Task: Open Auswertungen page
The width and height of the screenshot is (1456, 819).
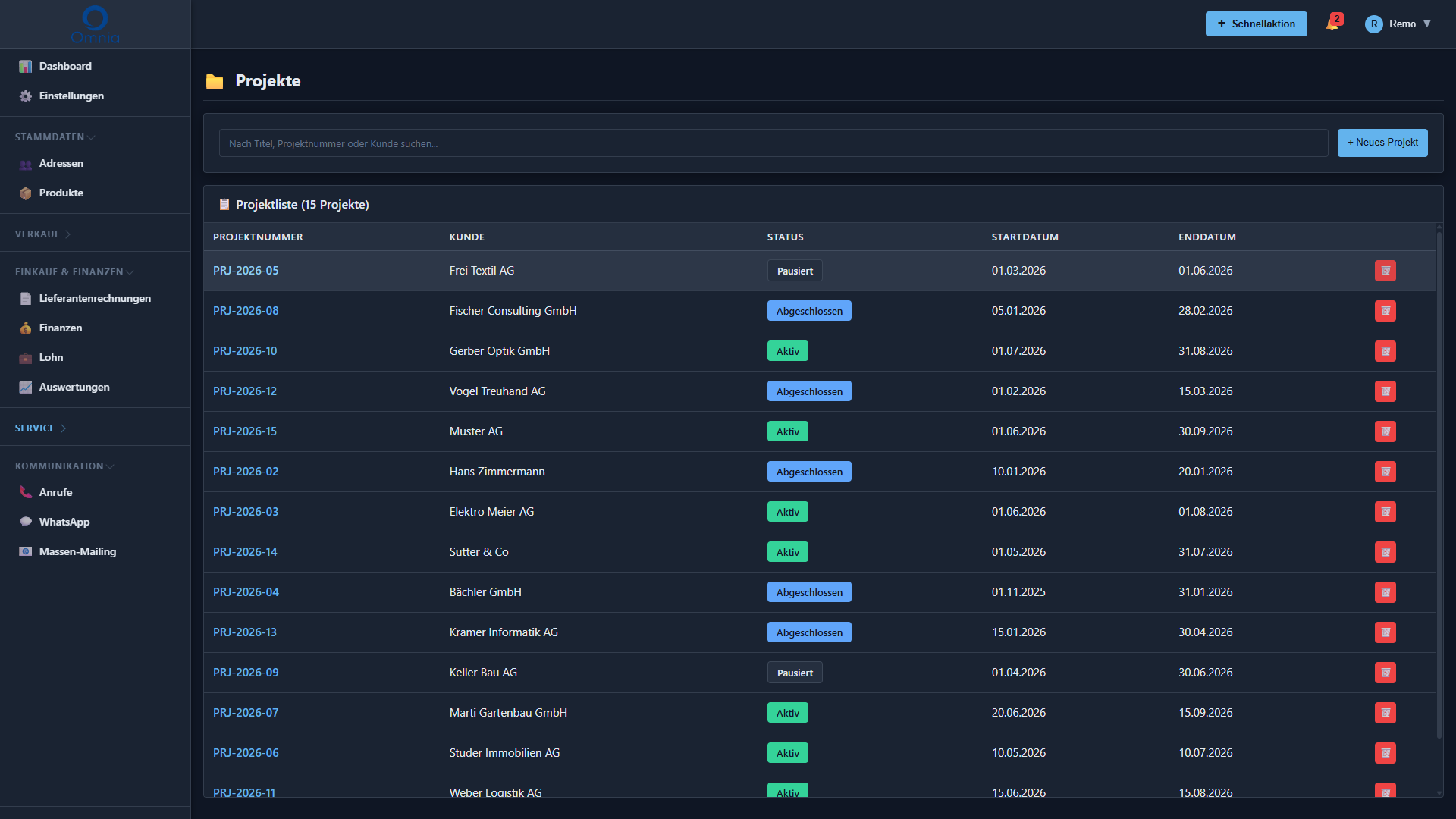Action: coord(74,388)
